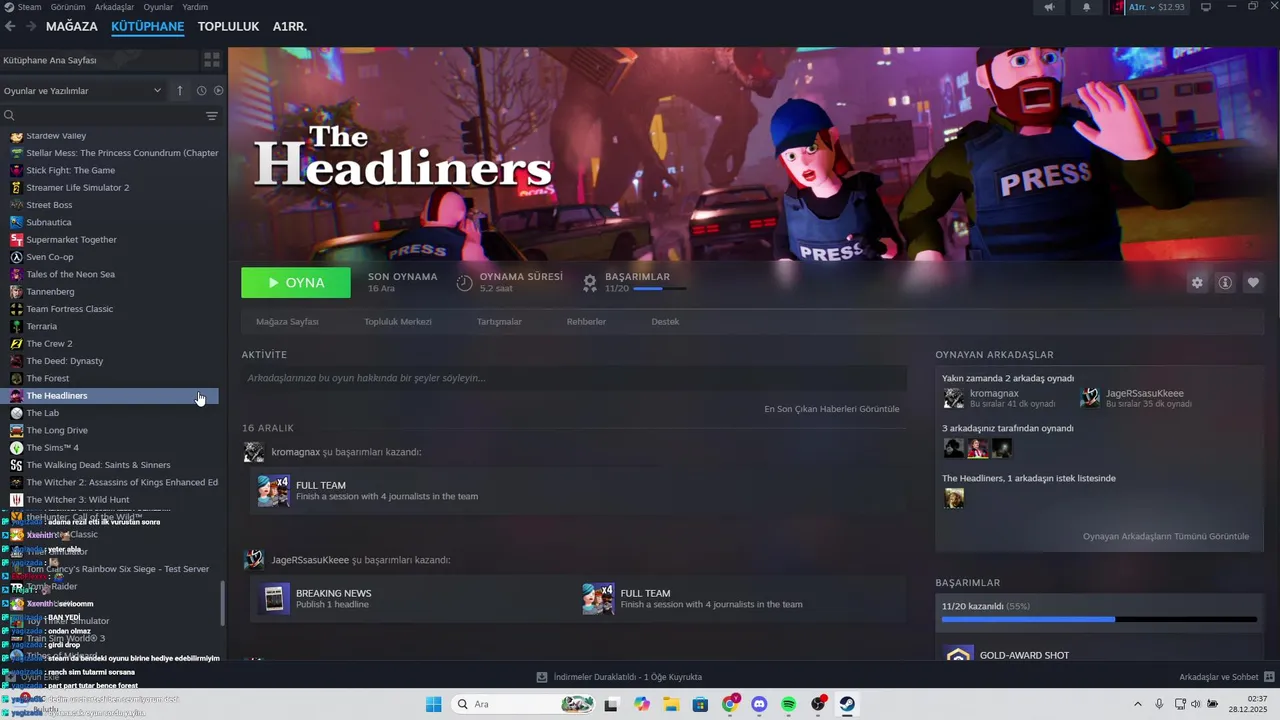Screen dimensions: 1280x720
Task: Open JageRSsasuKkeee friend entry
Action: (x=1137, y=398)
